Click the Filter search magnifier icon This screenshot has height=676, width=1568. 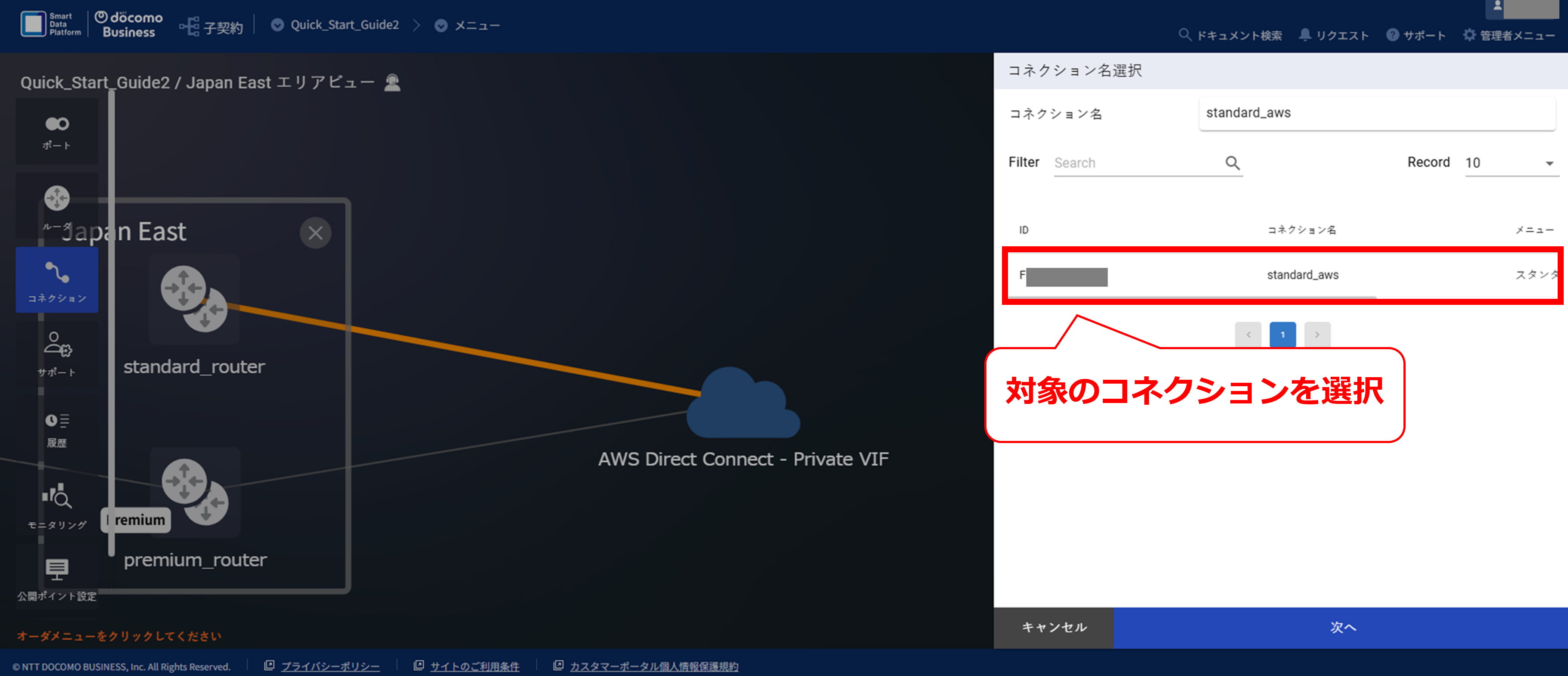(x=1232, y=162)
